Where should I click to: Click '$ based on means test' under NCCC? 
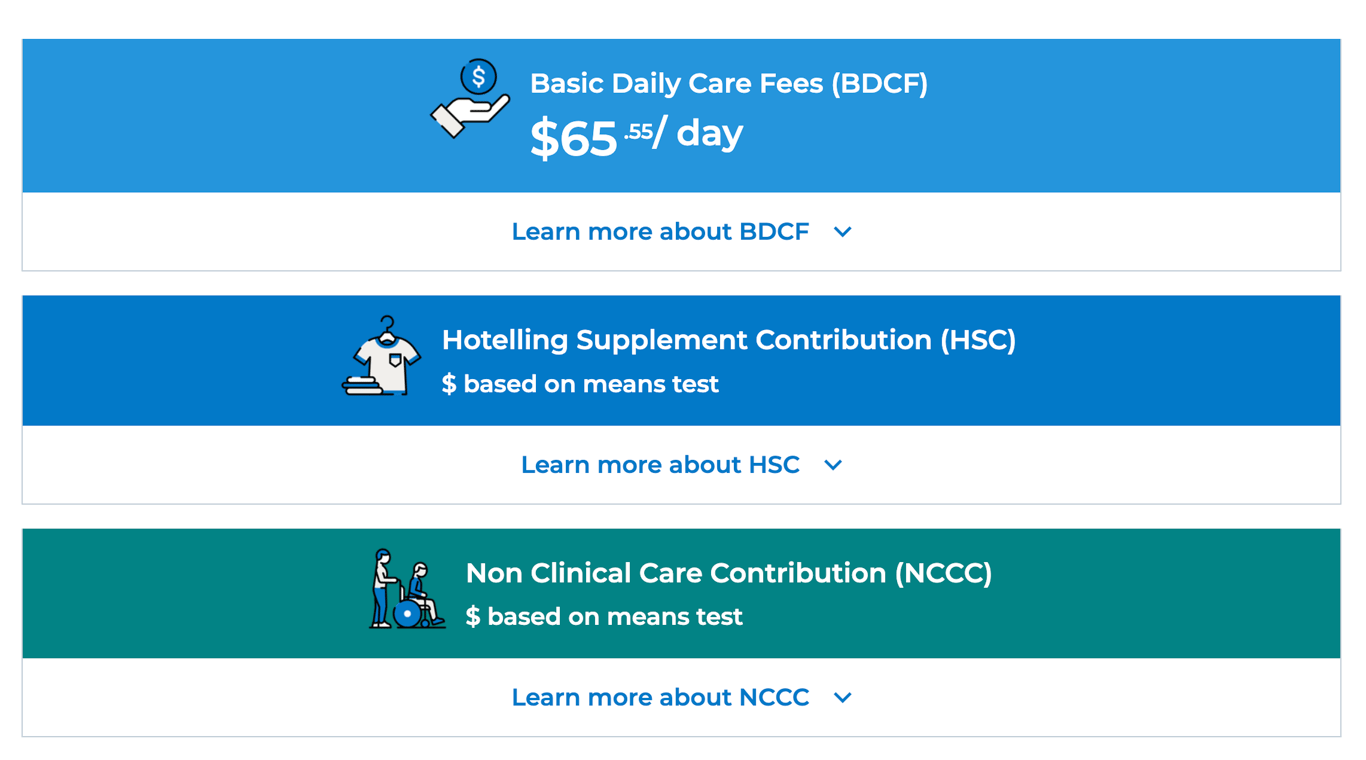[x=604, y=617]
